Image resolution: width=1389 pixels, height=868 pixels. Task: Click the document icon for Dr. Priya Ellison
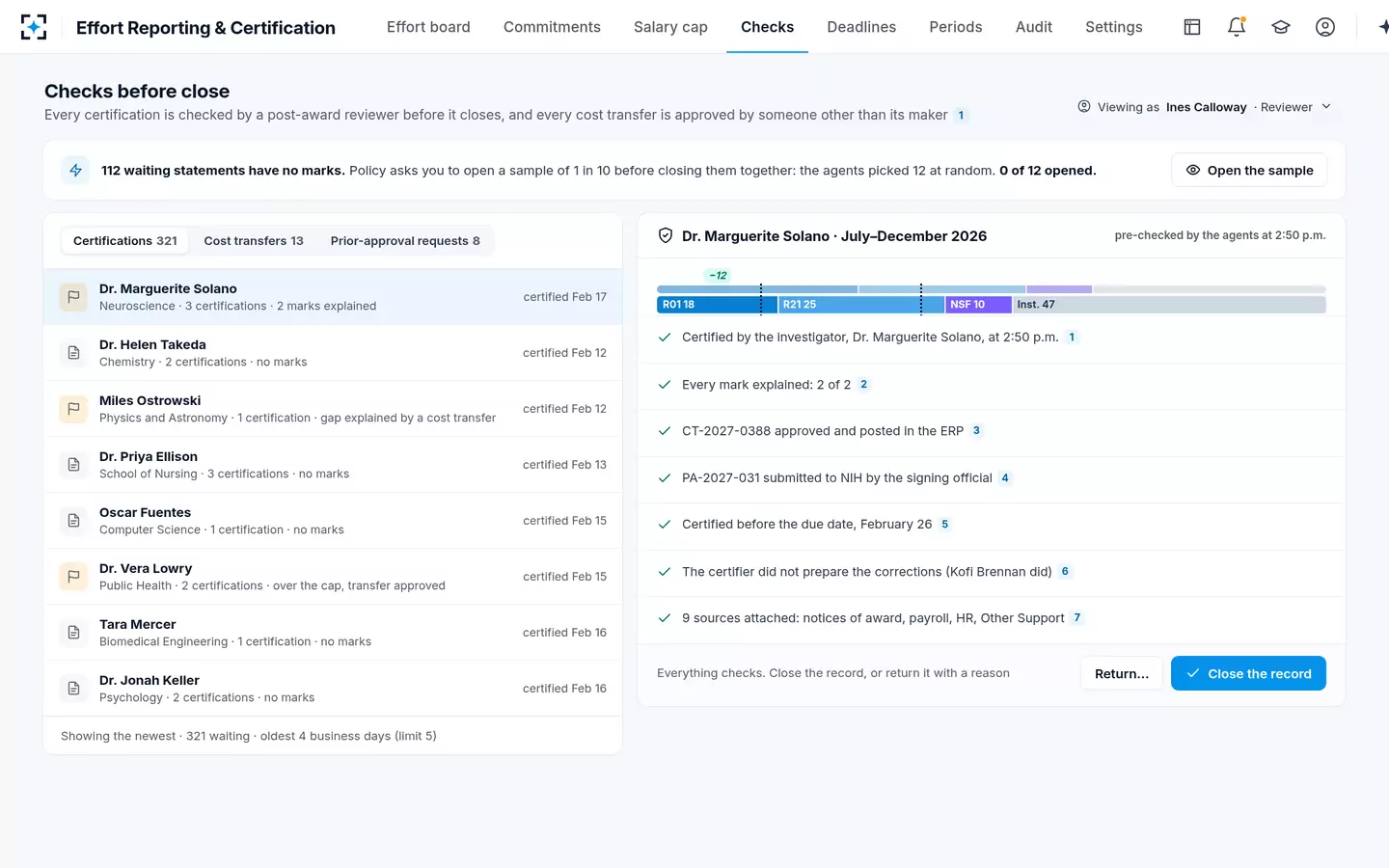click(x=73, y=465)
